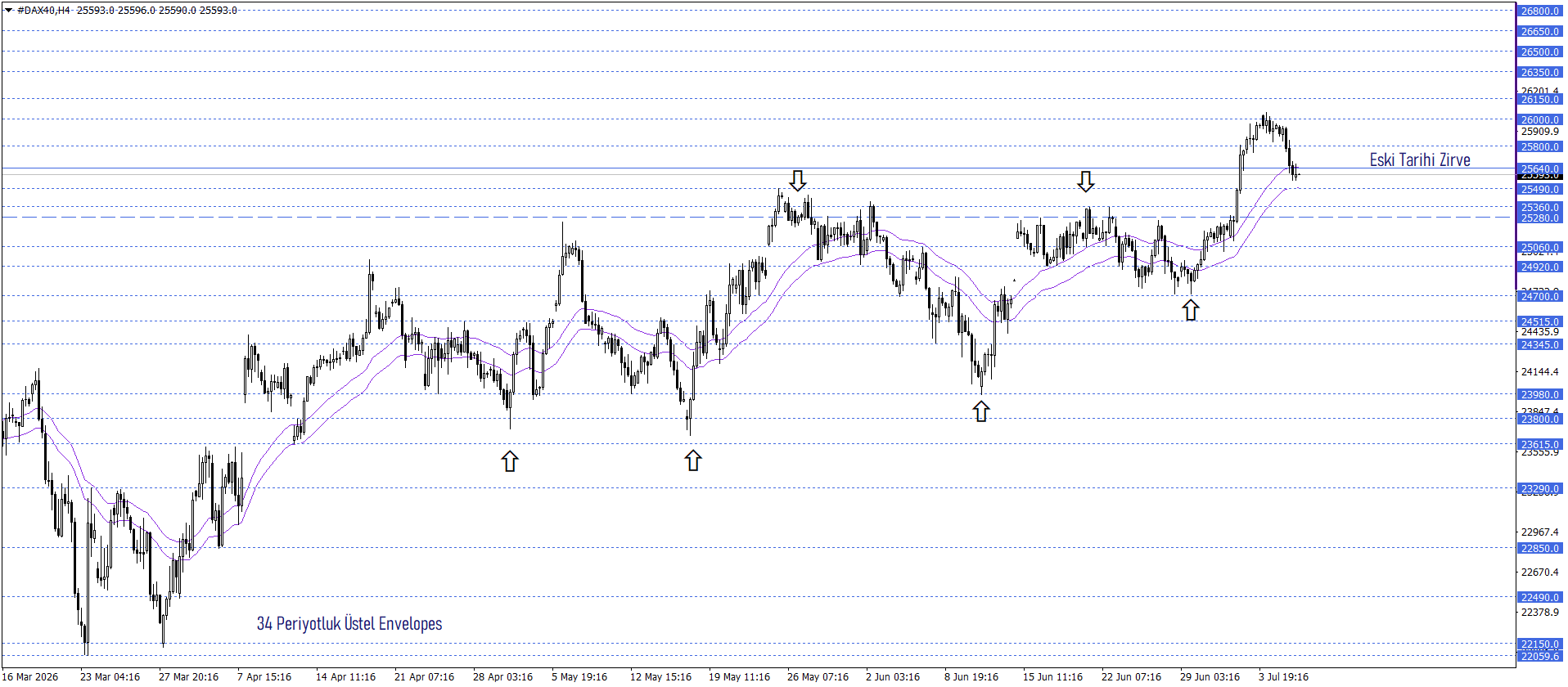The height and width of the screenshot is (687, 1568).
Task: Click the 23615.0 price level label
Action: (x=1539, y=444)
